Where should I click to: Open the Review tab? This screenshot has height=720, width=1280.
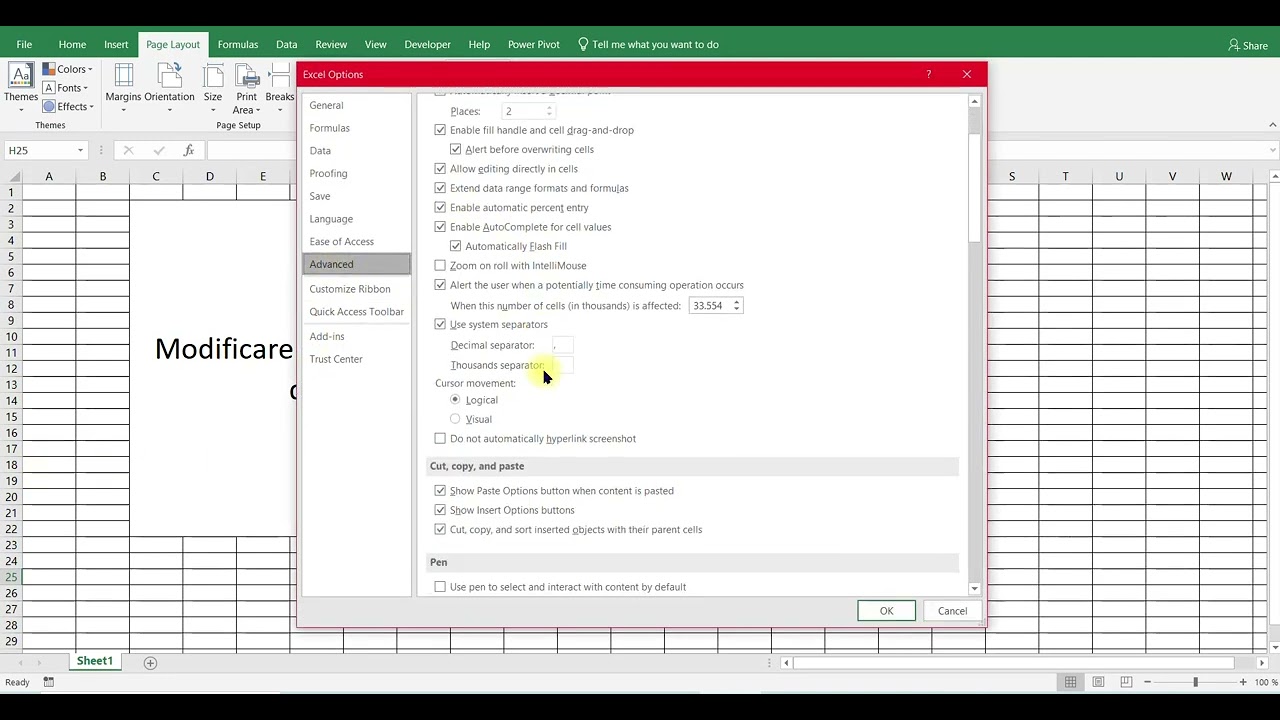(x=331, y=44)
